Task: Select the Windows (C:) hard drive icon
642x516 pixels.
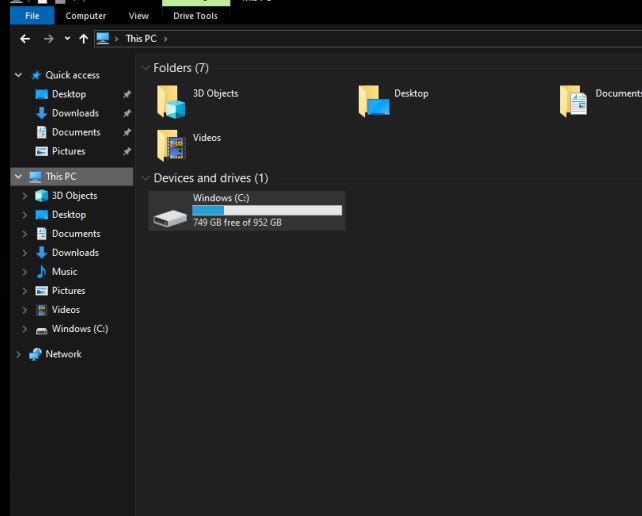Action: (x=170, y=218)
